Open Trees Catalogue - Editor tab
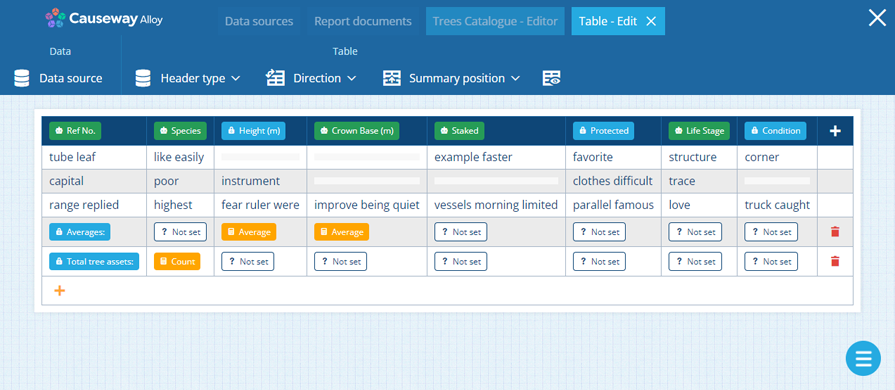This screenshot has width=895, height=390. [495, 22]
